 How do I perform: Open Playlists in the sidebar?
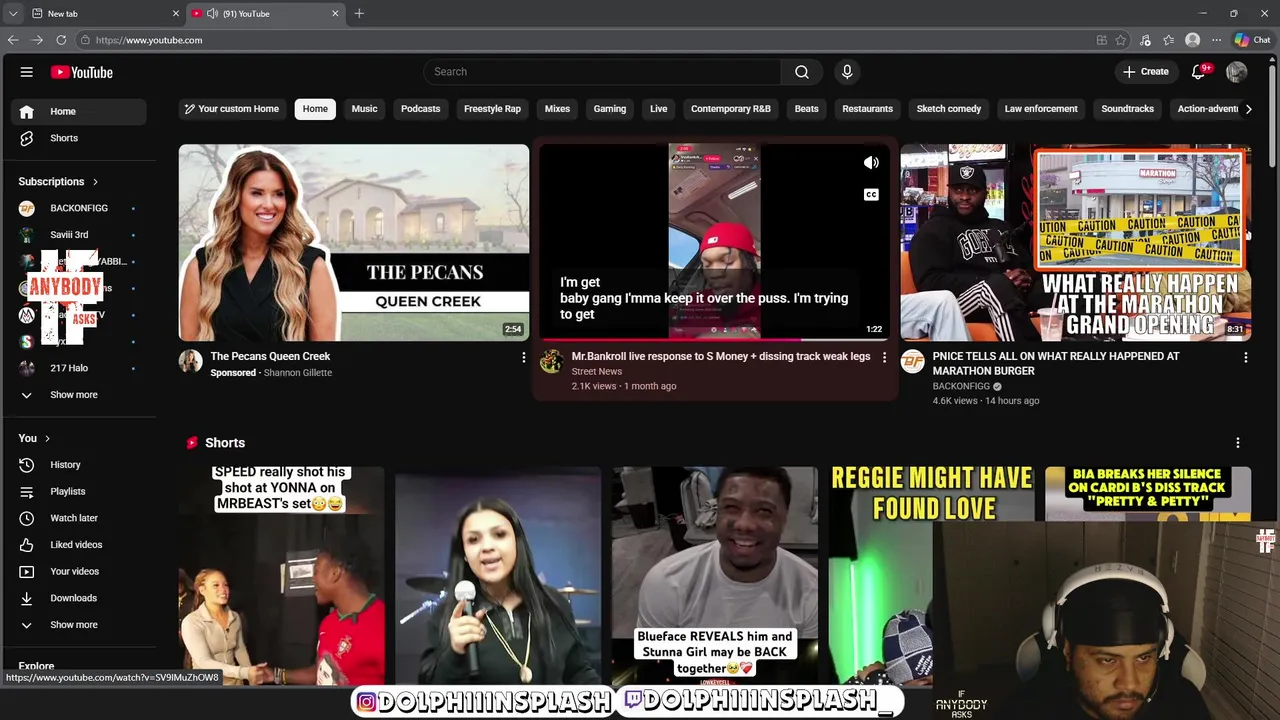coord(80,491)
